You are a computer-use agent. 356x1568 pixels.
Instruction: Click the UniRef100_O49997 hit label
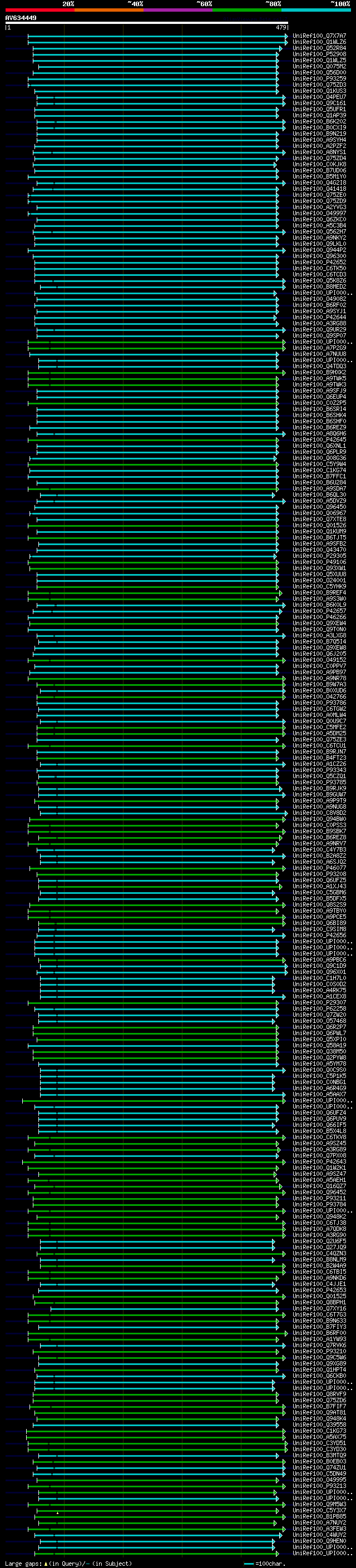point(319,214)
